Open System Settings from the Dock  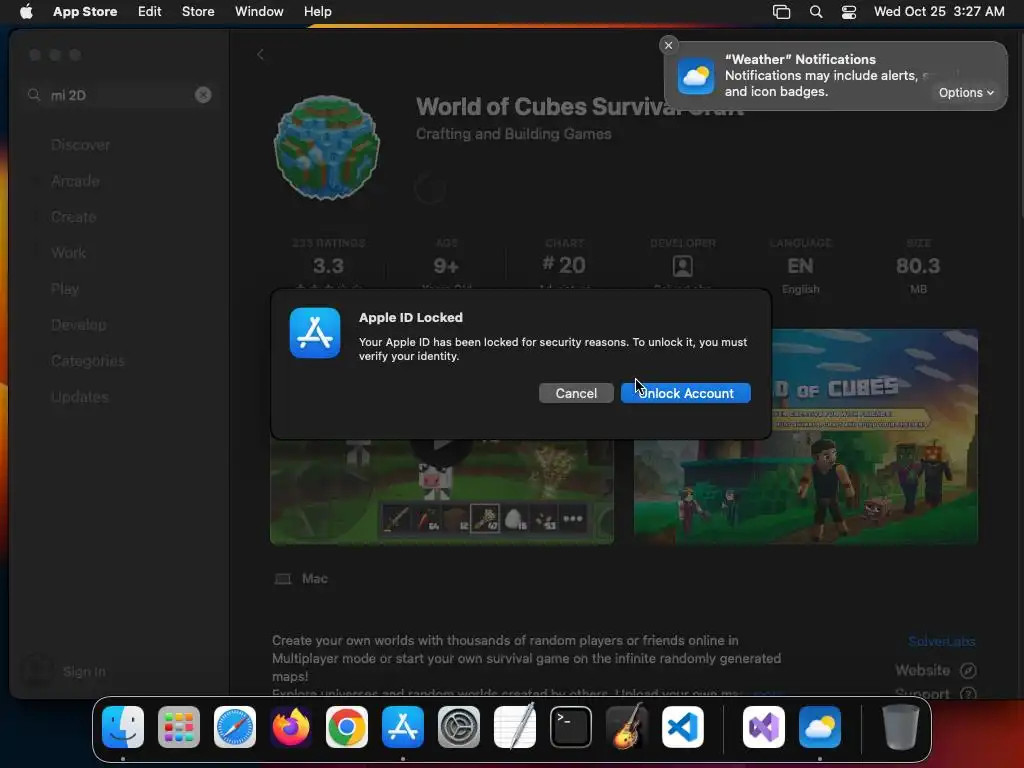click(x=458, y=727)
